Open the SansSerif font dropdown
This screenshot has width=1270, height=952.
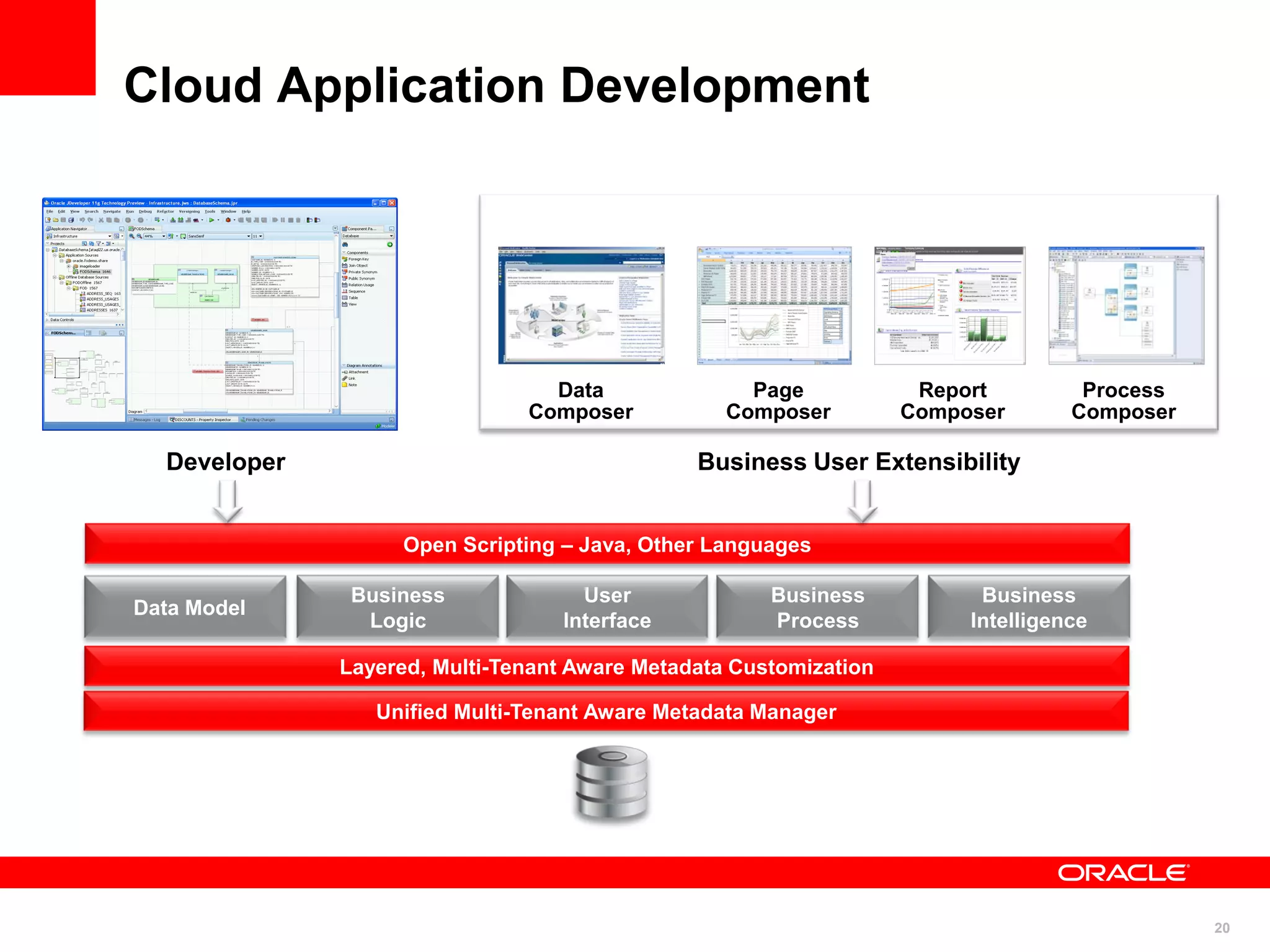pyautogui.click(x=220, y=236)
